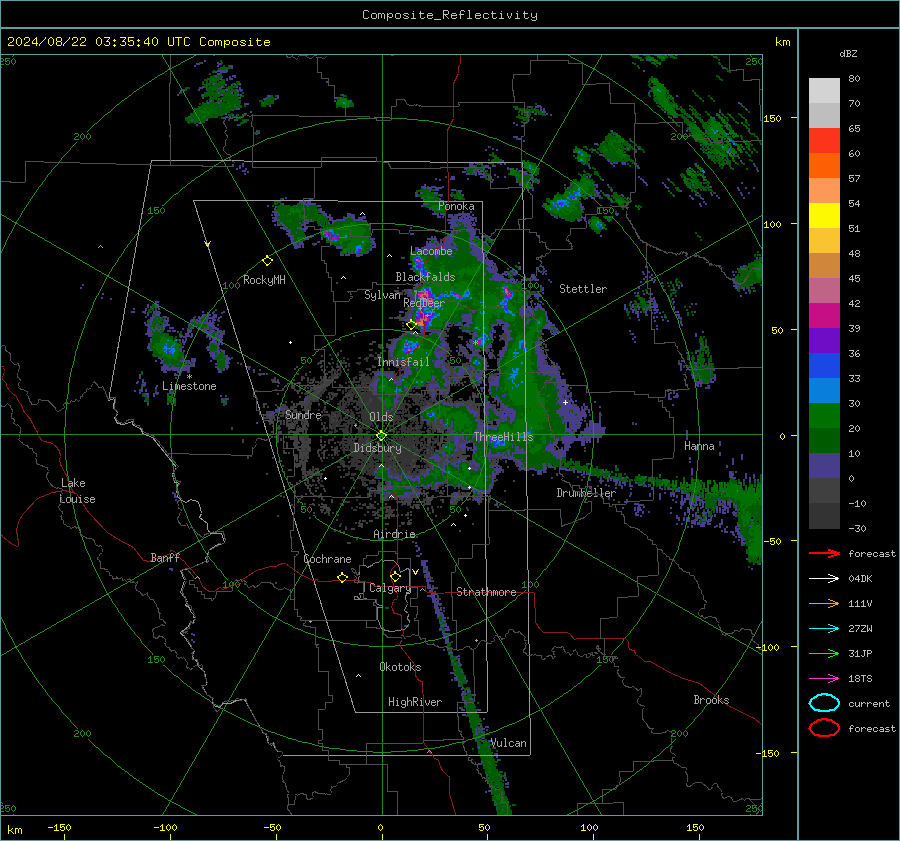Click the Stettler city label
900x841 pixels.
[583, 289]
